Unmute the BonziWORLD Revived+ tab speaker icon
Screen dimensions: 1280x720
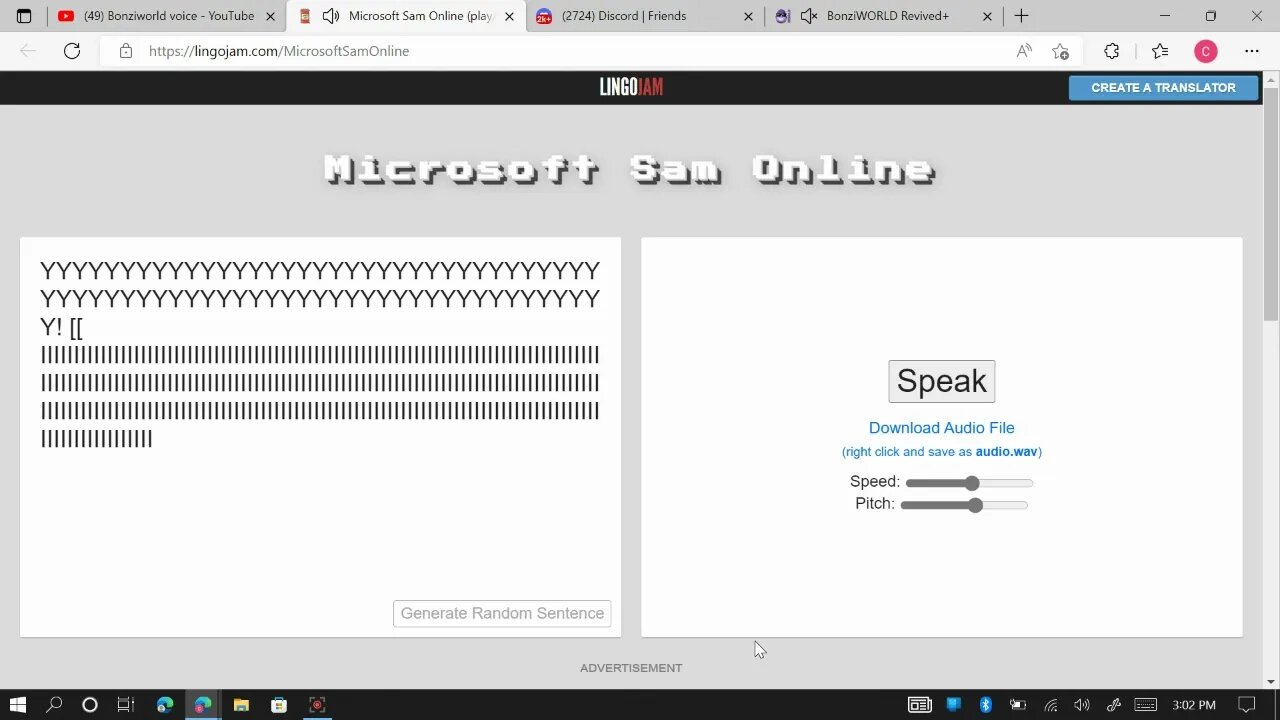[809, 16]
